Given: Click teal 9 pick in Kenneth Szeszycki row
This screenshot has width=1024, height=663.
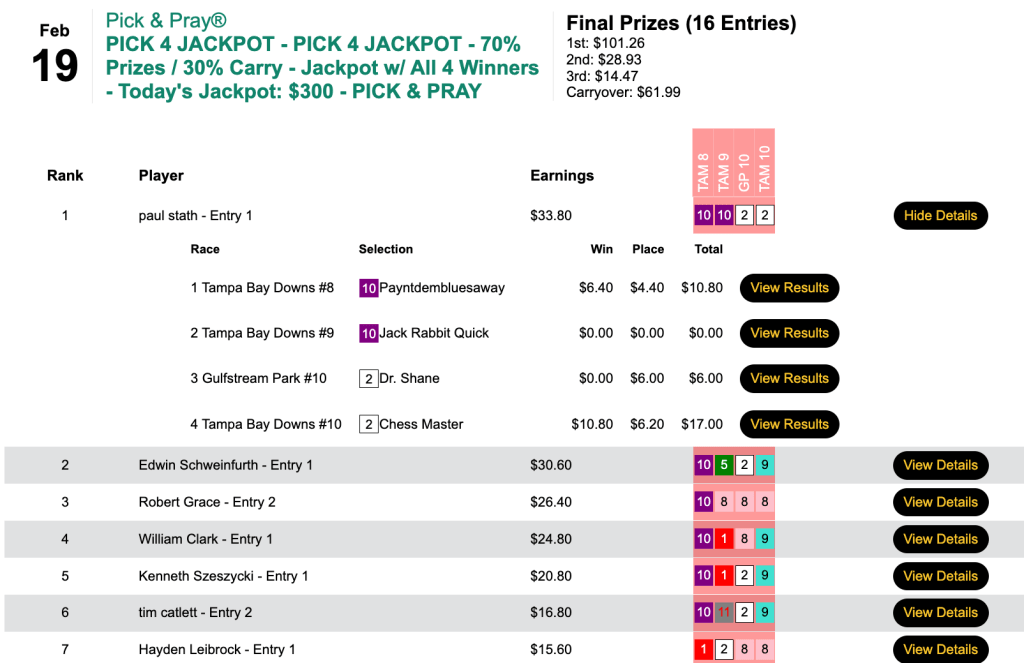Looking at the screenshot, I should point(764,576).
